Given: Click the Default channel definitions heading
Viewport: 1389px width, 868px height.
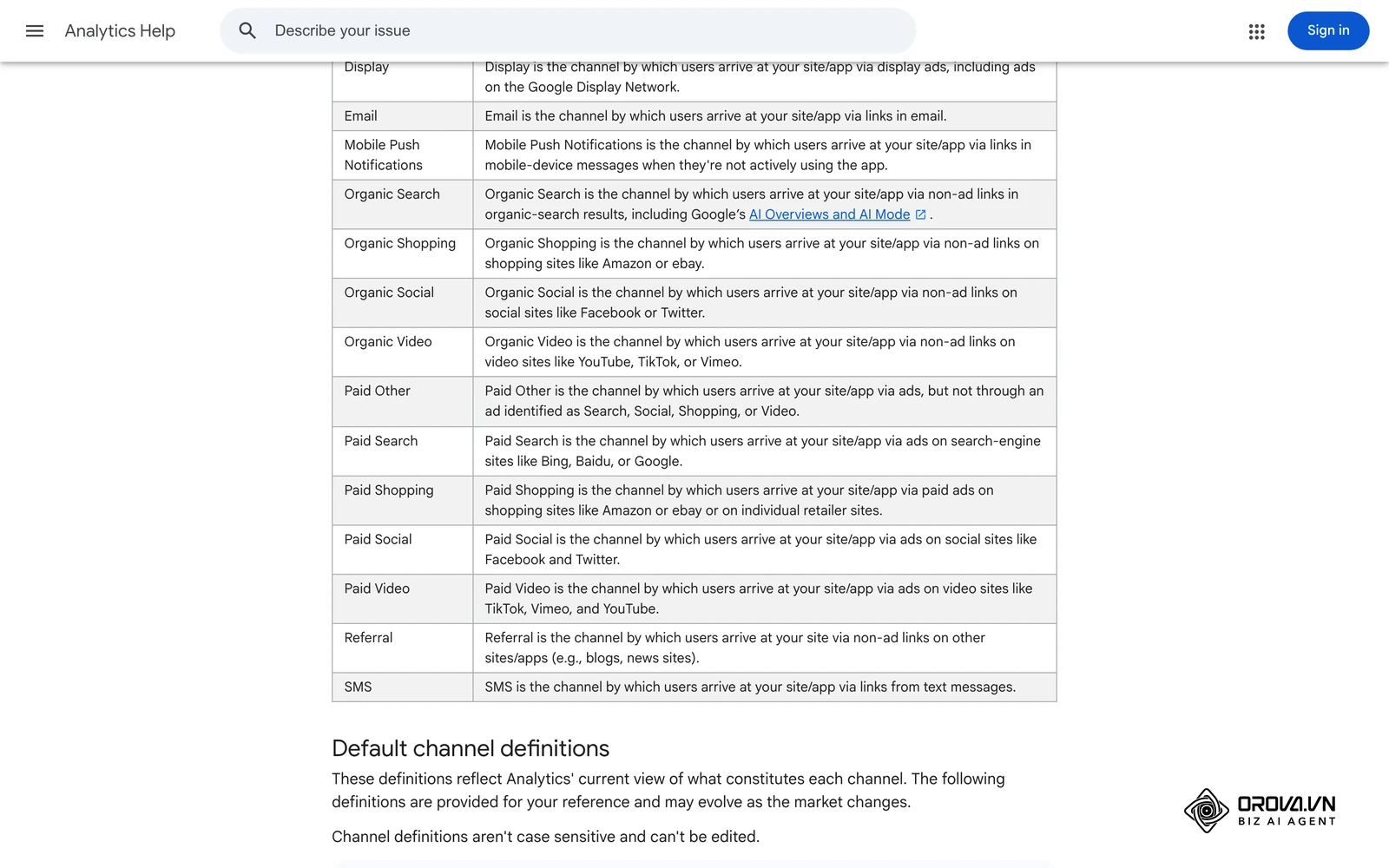Looking at the screenshot, I should coord(471,748).
